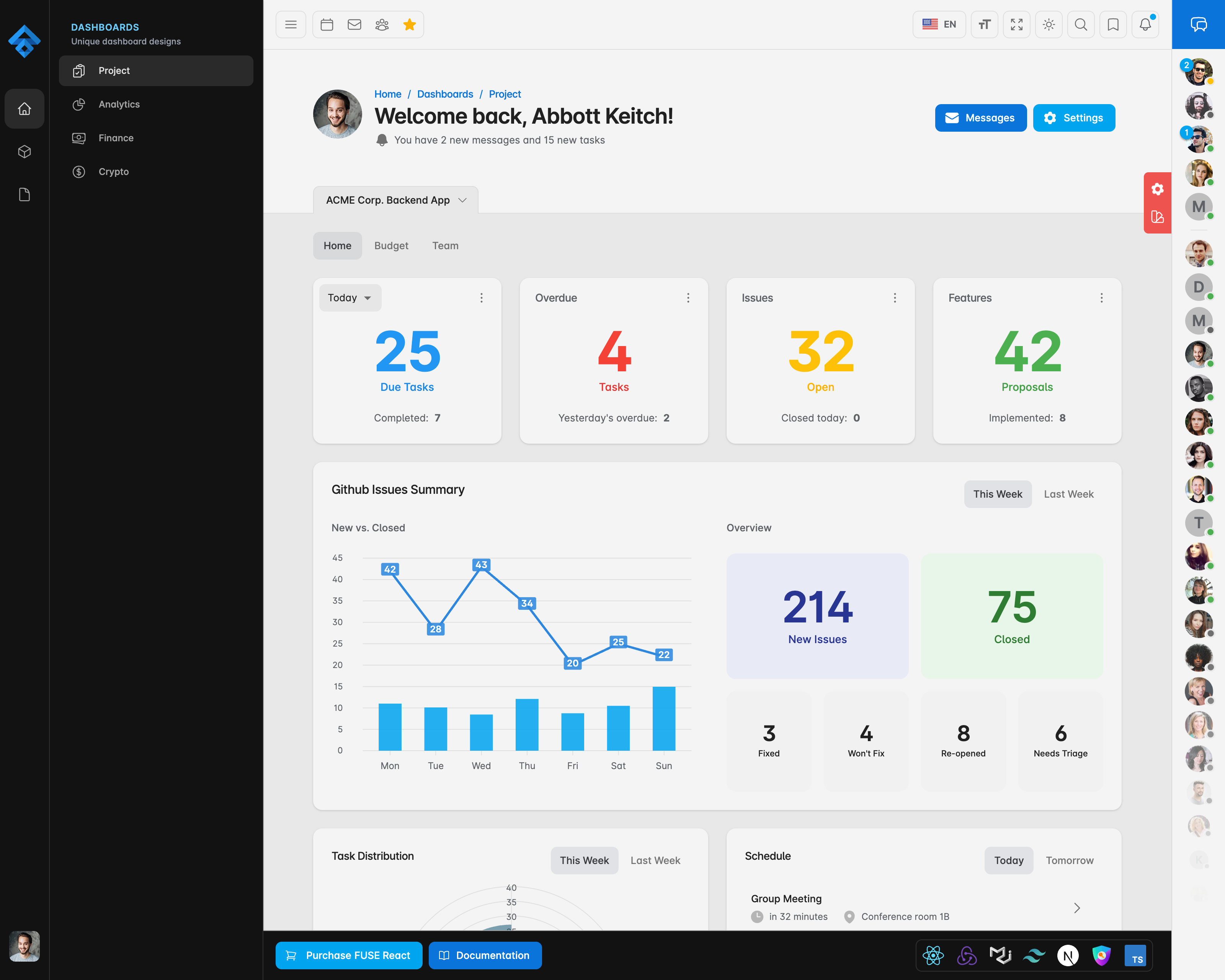The image size is (1225, 980).
Task: Open the contacts group shortcut icon
Action: (x=382, y=24)
